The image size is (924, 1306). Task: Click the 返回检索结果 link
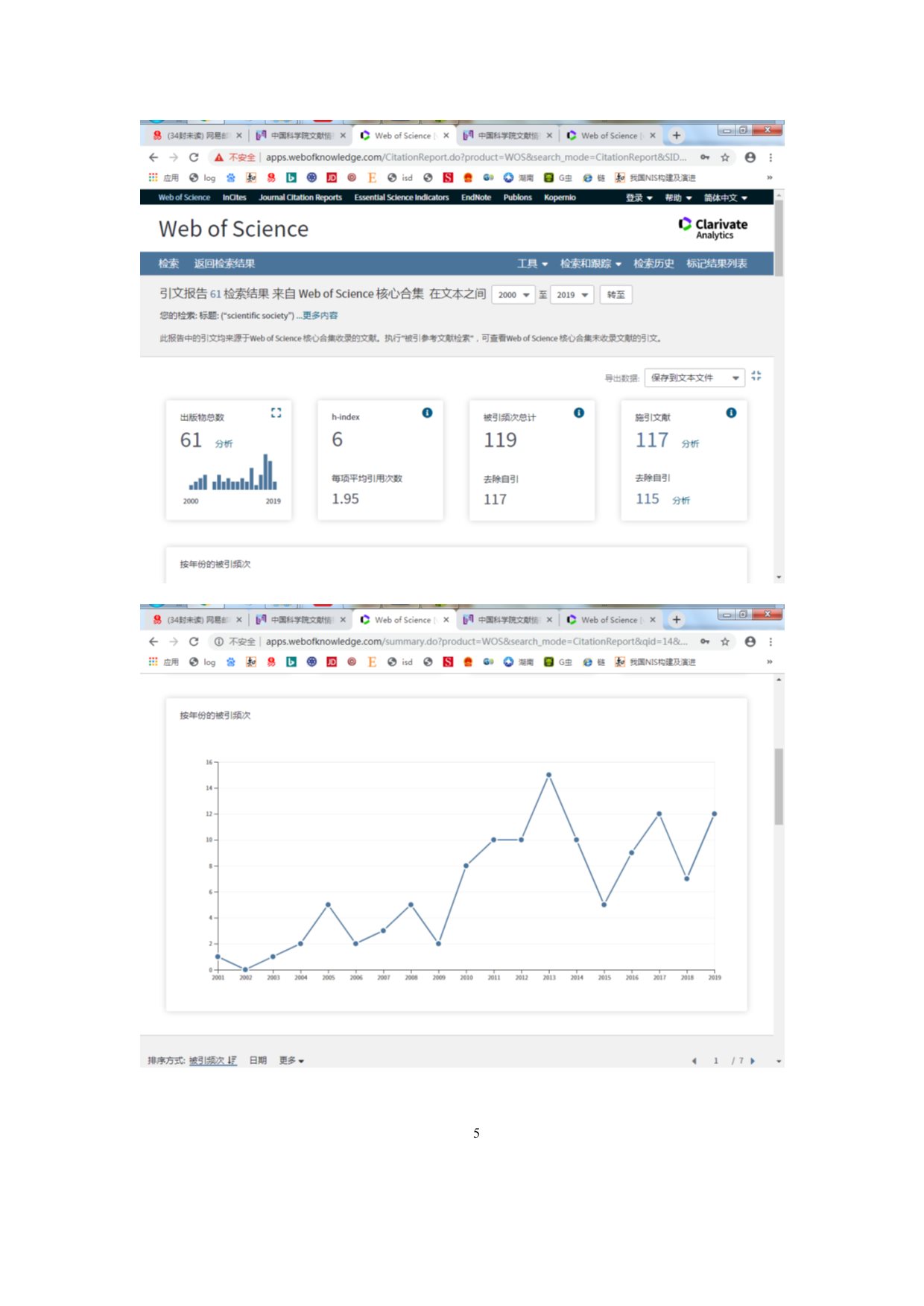click(x=224, y=264)
